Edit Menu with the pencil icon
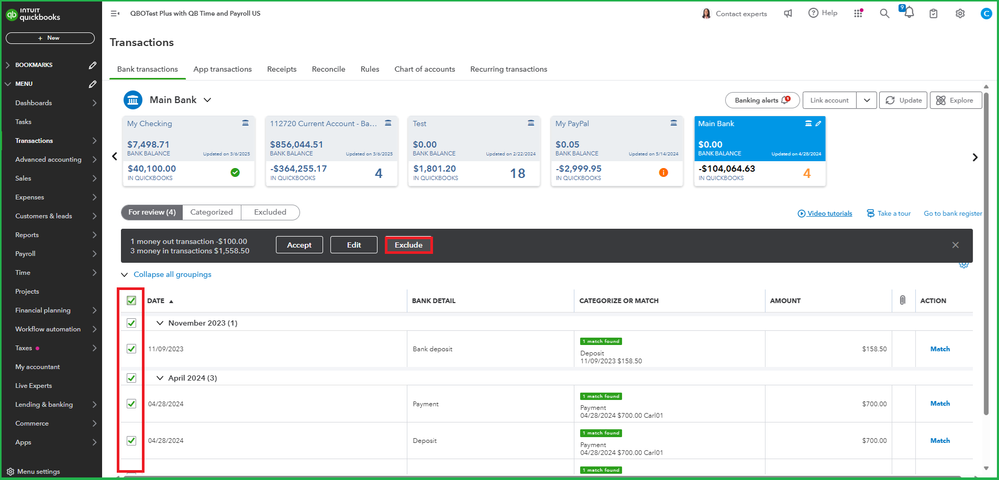Image resolution: width=999 pixels, height=480 pixels. 92,84
